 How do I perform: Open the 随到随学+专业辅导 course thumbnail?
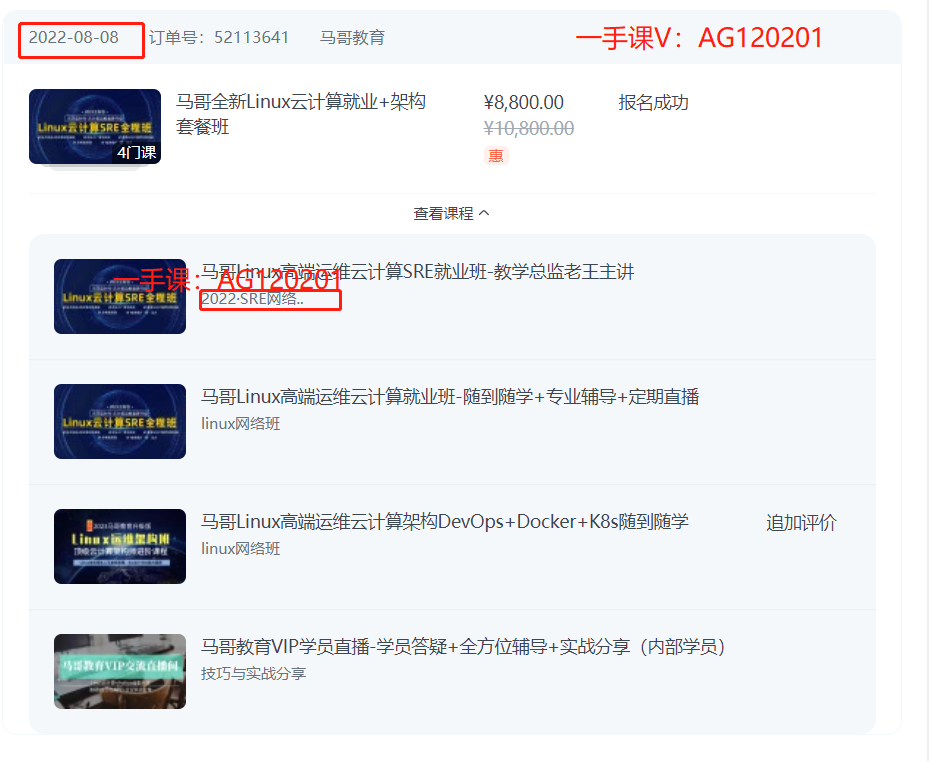[120, 421]
